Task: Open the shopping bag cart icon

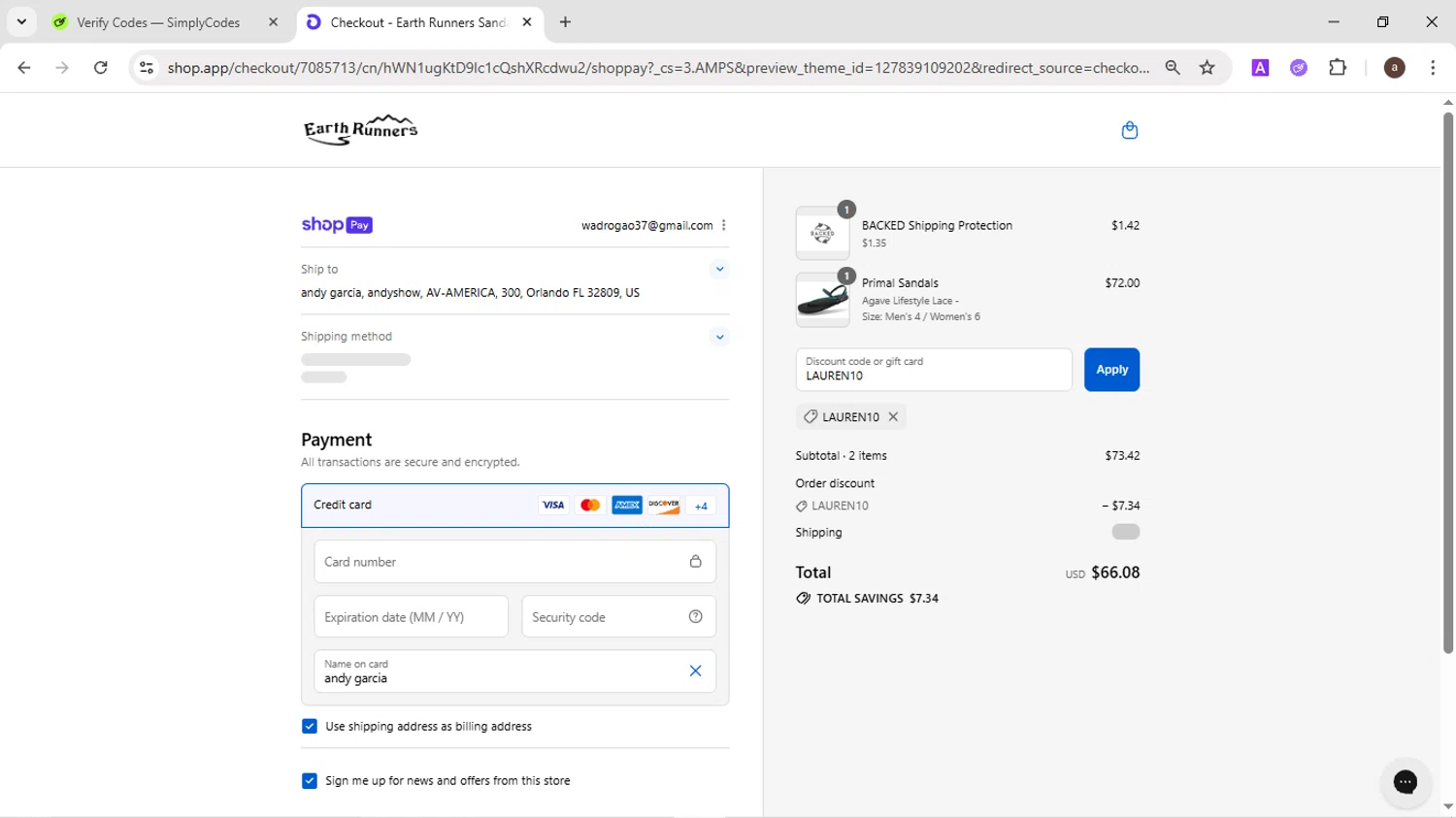Action: click(1129, 130)
